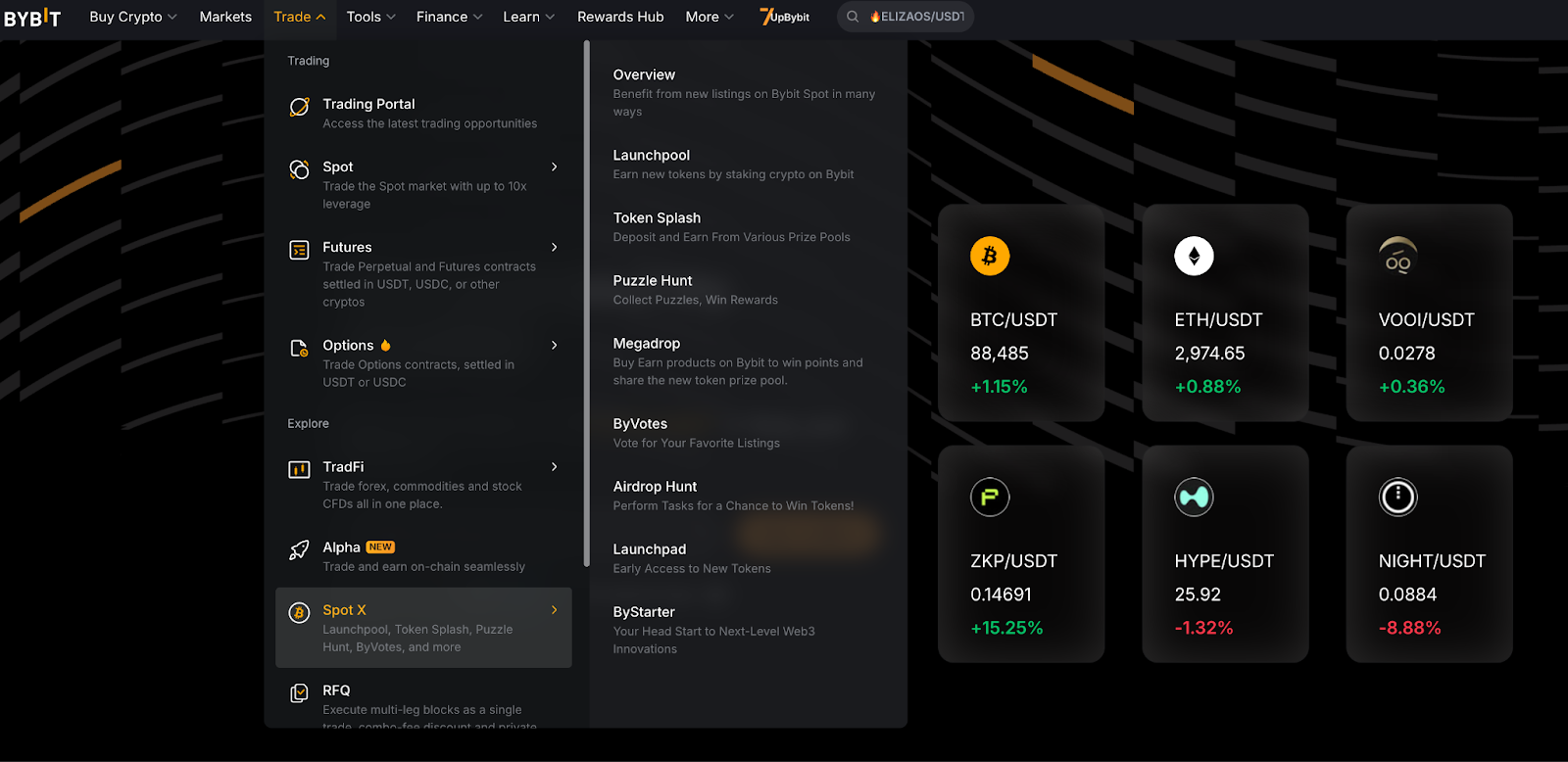Select Token Splash in the submenu
The image size is (1568, 762).
point(657,218)
